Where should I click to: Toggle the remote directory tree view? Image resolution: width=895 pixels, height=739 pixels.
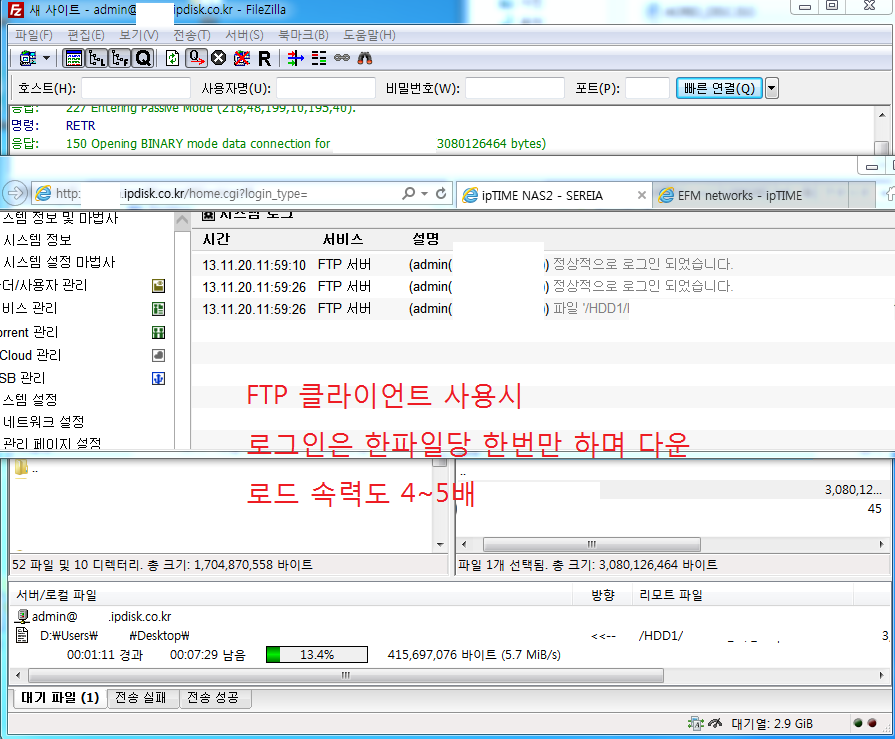119,58
